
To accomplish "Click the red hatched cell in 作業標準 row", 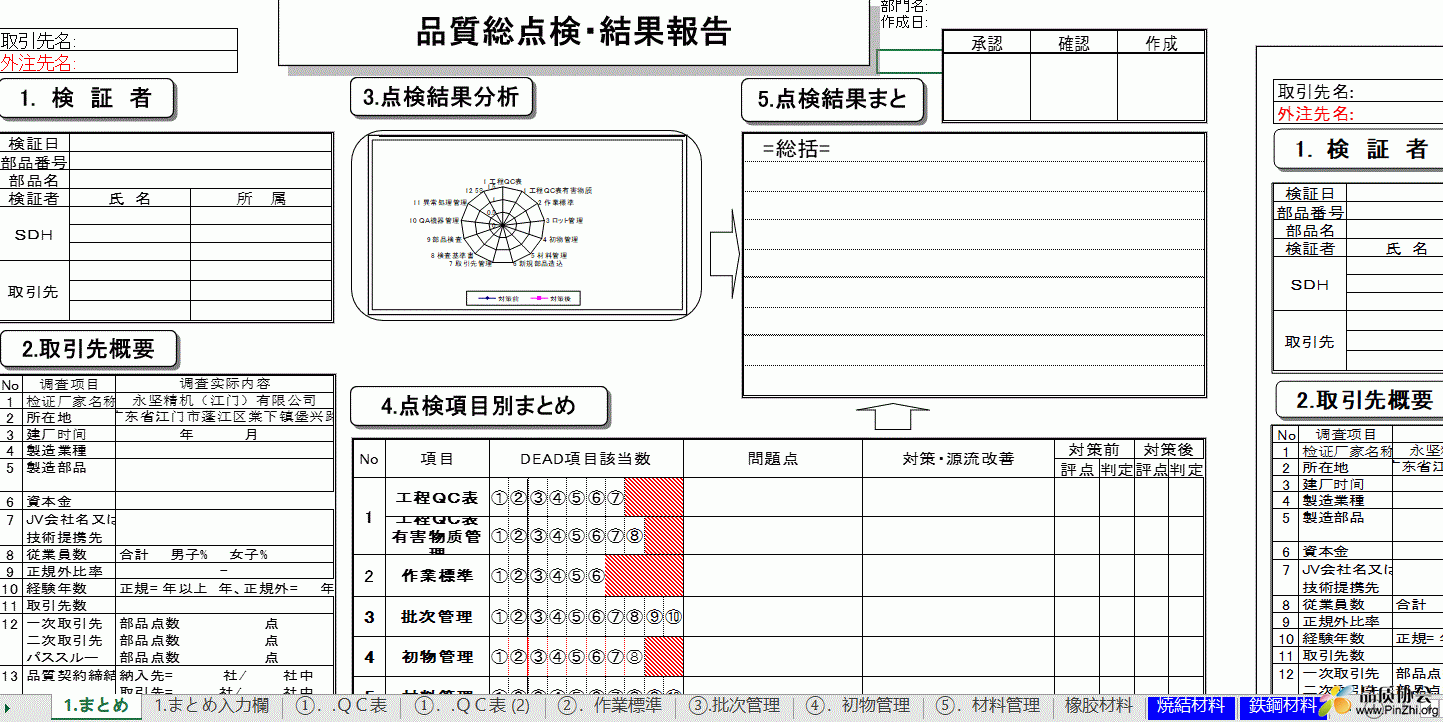I will tap(644, 576).
